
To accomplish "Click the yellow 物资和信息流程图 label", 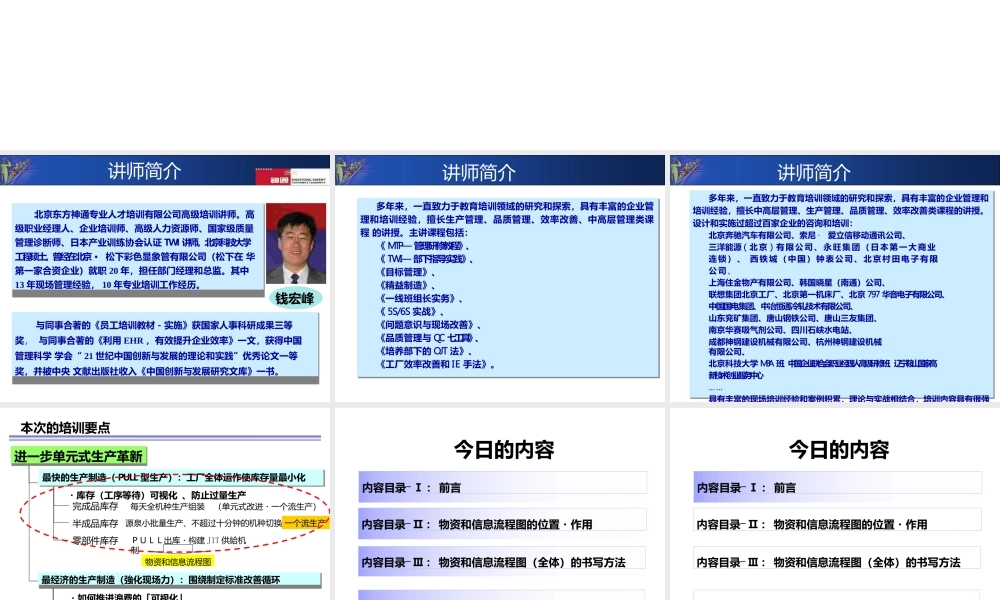I will tap(177, 562).
